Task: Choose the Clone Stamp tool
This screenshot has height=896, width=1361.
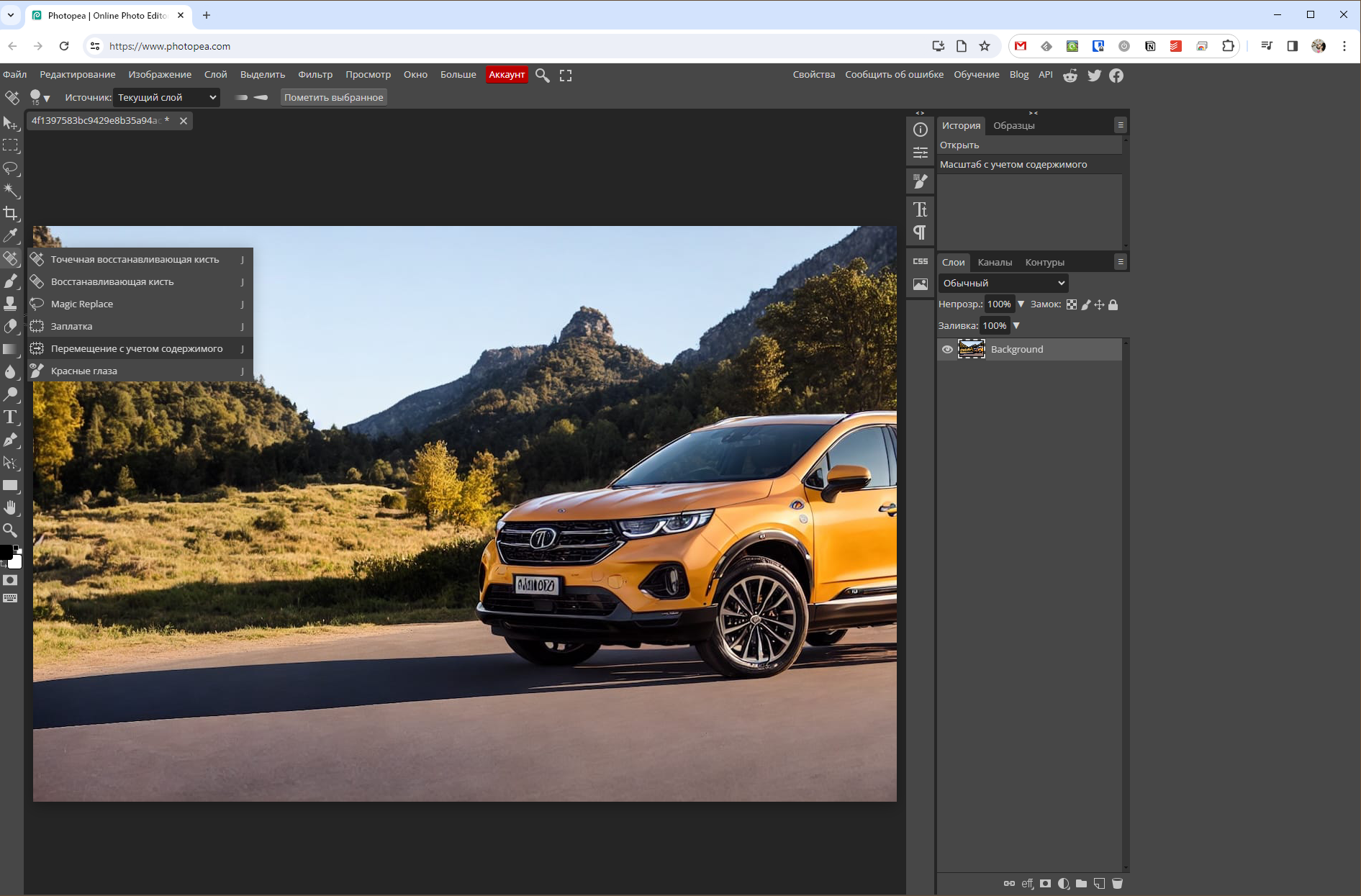Action: [x=11, y=303]
